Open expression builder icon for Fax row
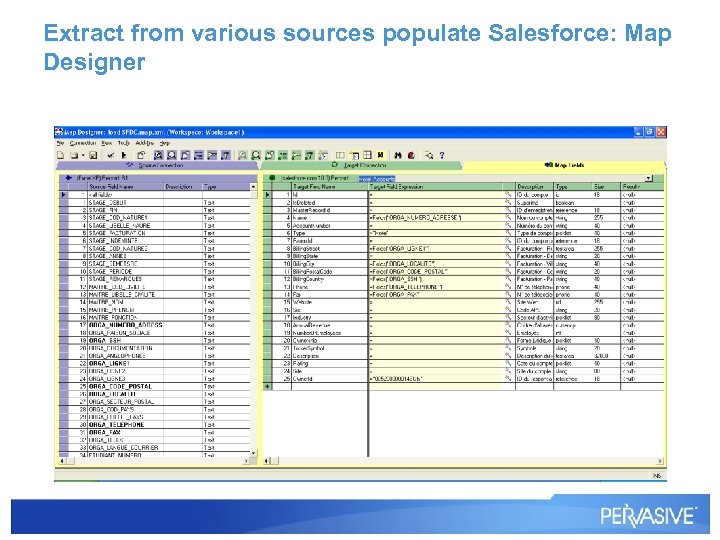 point(508,294)
